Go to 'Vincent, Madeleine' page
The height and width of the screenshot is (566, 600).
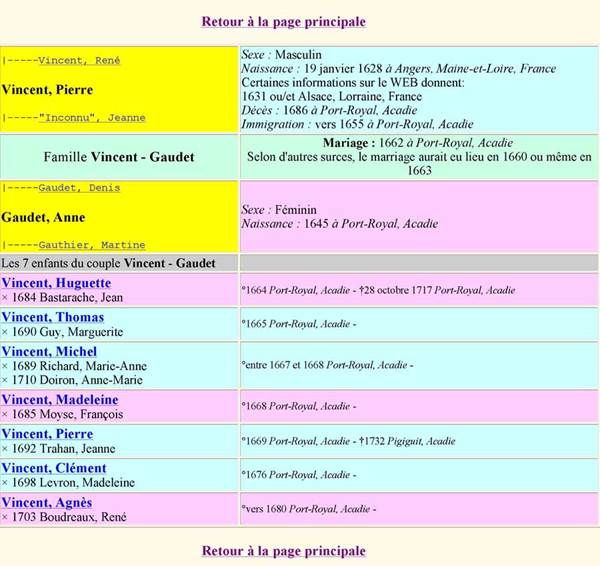[60, 400]
